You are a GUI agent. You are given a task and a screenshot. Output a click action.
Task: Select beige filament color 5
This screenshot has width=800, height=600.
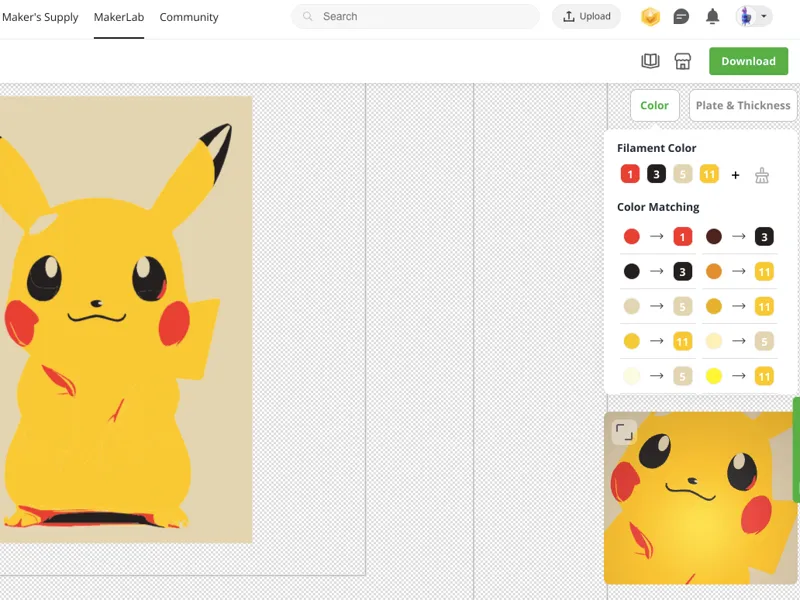click(683, 174)
